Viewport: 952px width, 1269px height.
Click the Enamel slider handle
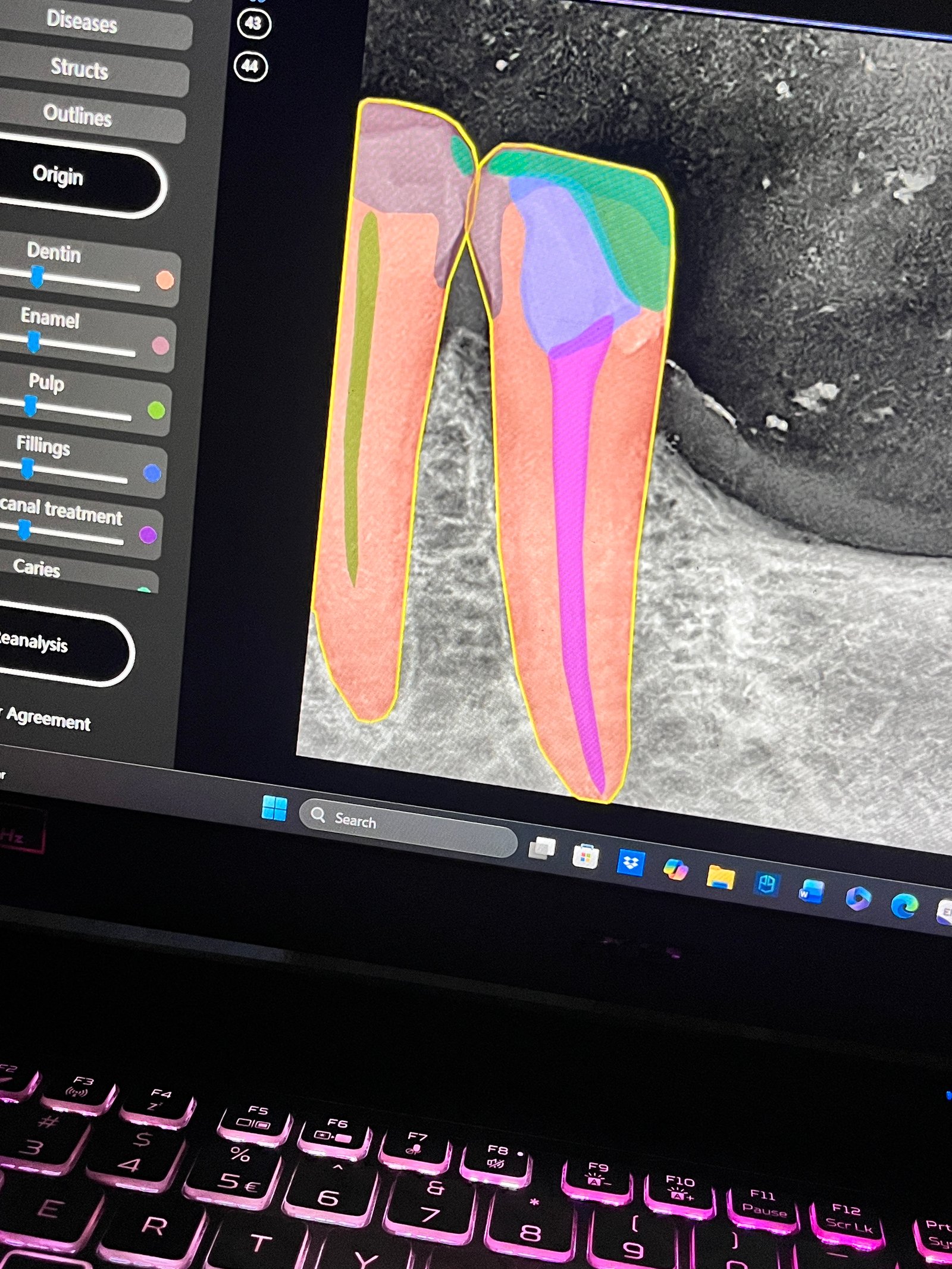coord(34,341)
